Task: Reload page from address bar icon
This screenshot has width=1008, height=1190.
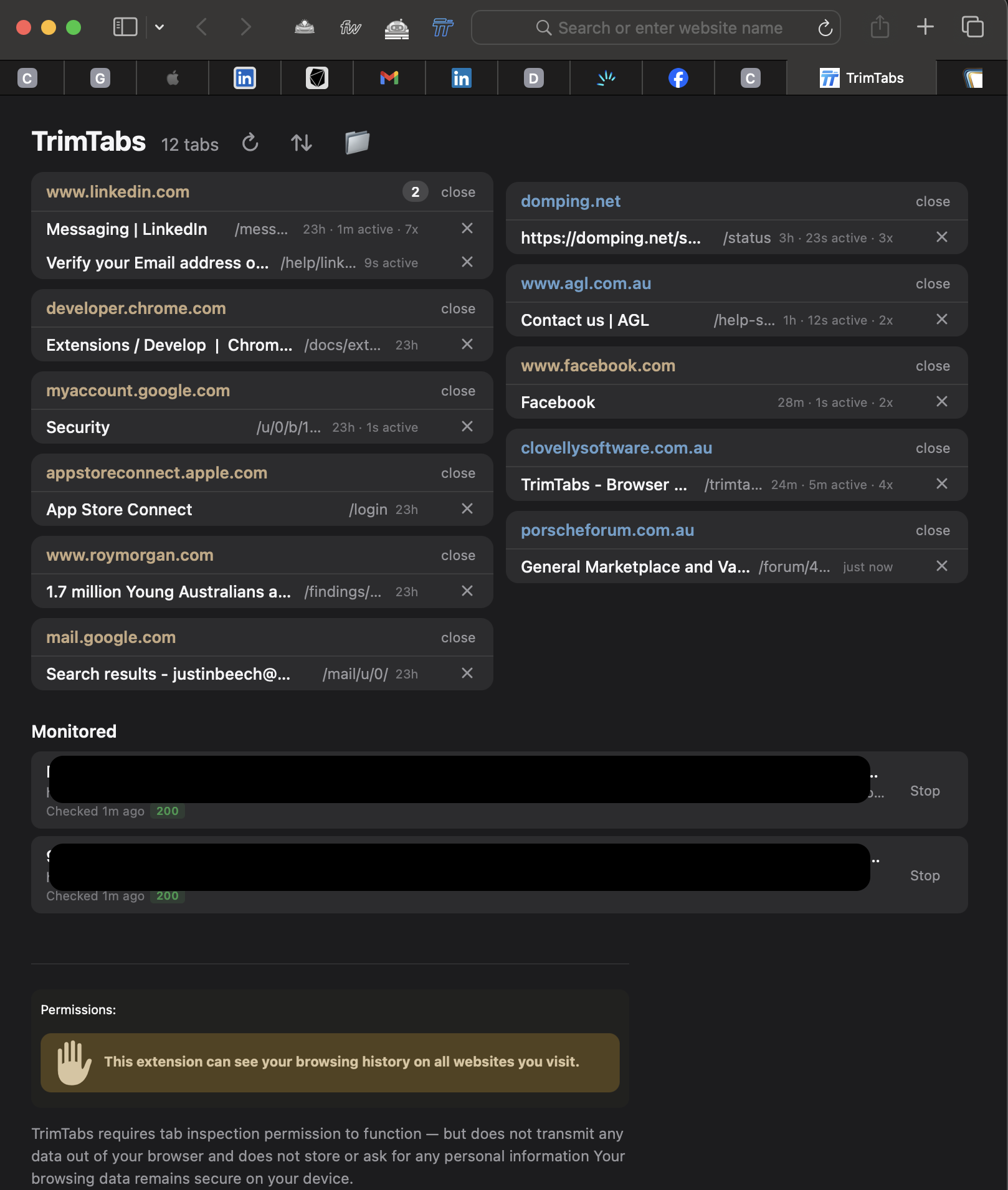Action: point(825,28)
